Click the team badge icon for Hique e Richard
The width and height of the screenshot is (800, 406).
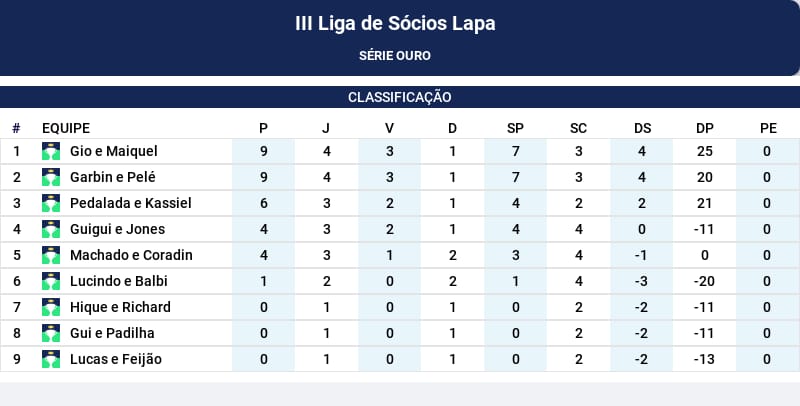coord(51,308)
